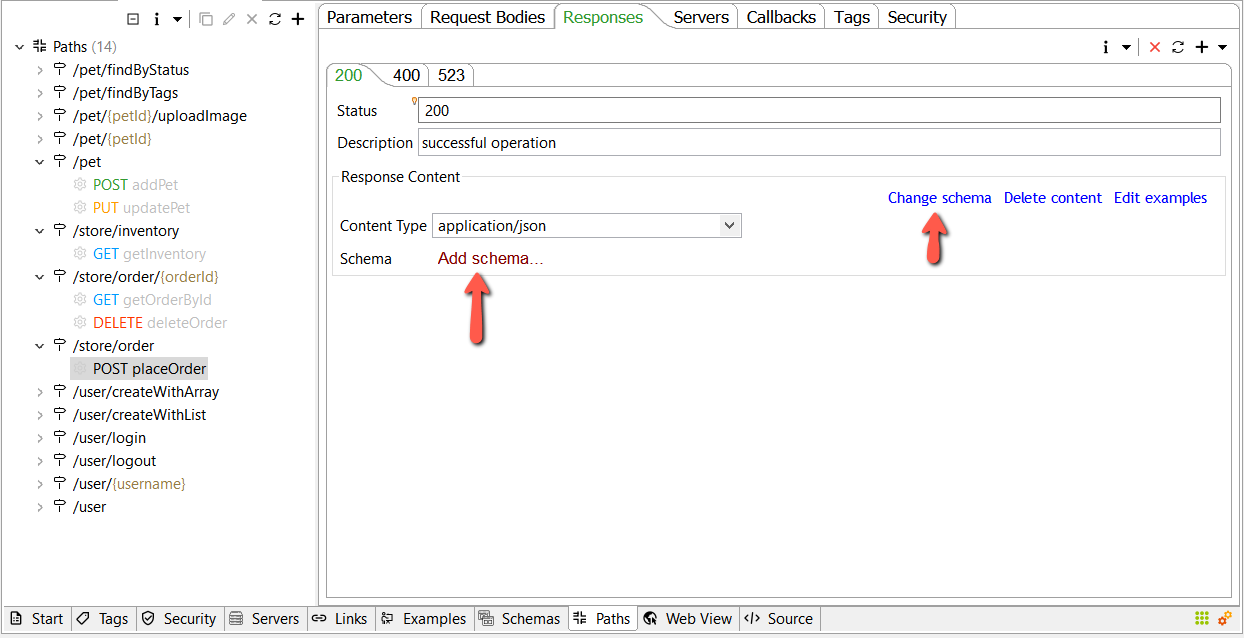The width and height of the screenshot is (1244, 638).
Task: Switch to the Parameters tab
Action: click(369, 17)
